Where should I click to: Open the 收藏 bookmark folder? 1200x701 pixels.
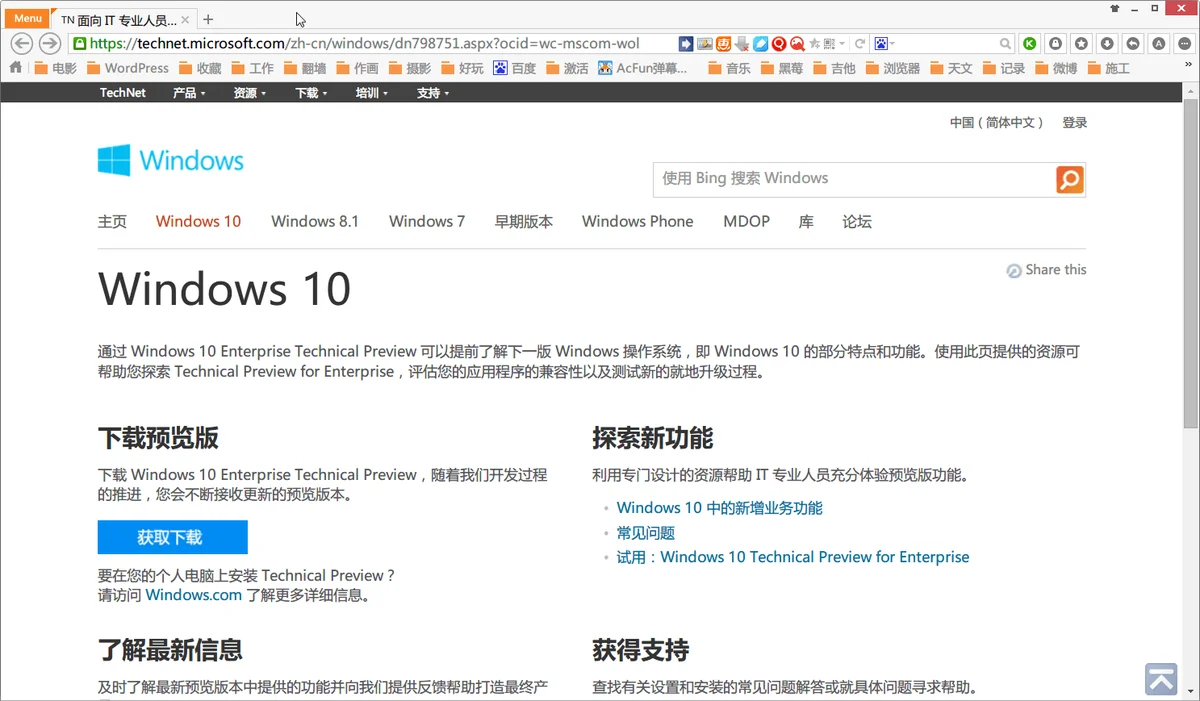point(200,68)
